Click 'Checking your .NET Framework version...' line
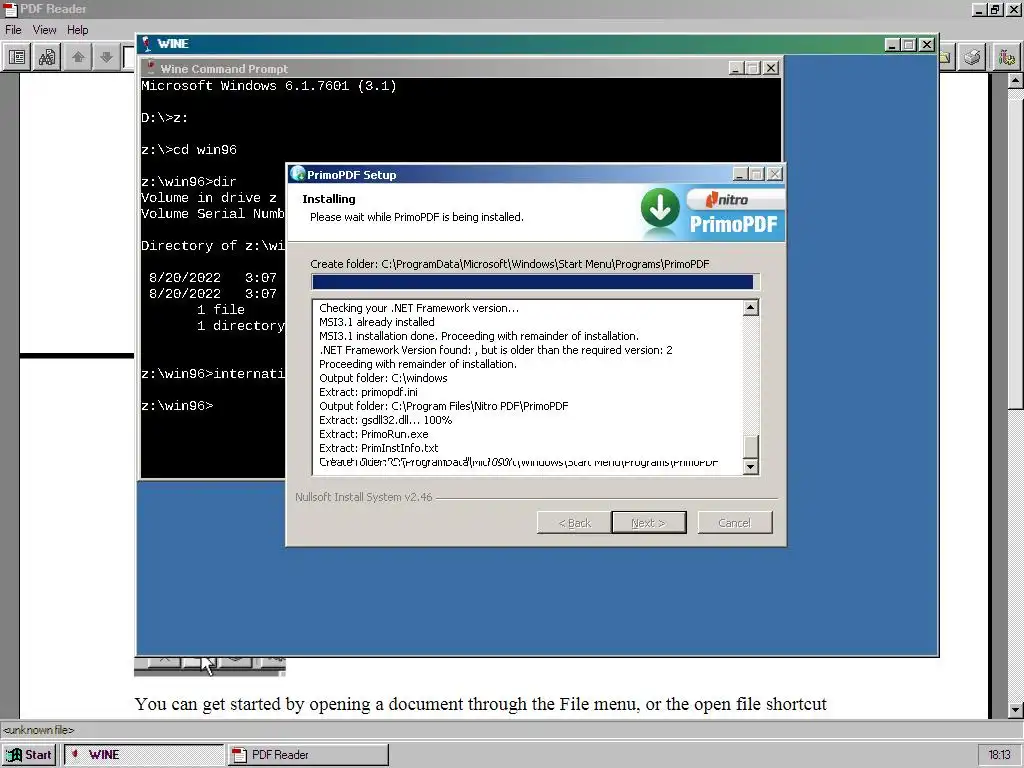The width and height of the screenshot is (1024, 768). tap(419, 308)
